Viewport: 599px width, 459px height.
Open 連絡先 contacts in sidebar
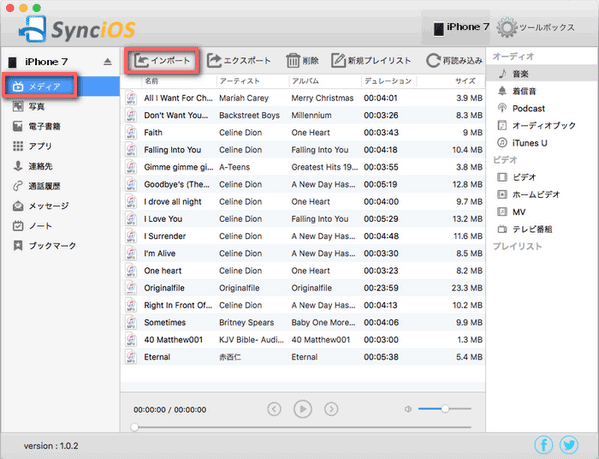point(32,166)
